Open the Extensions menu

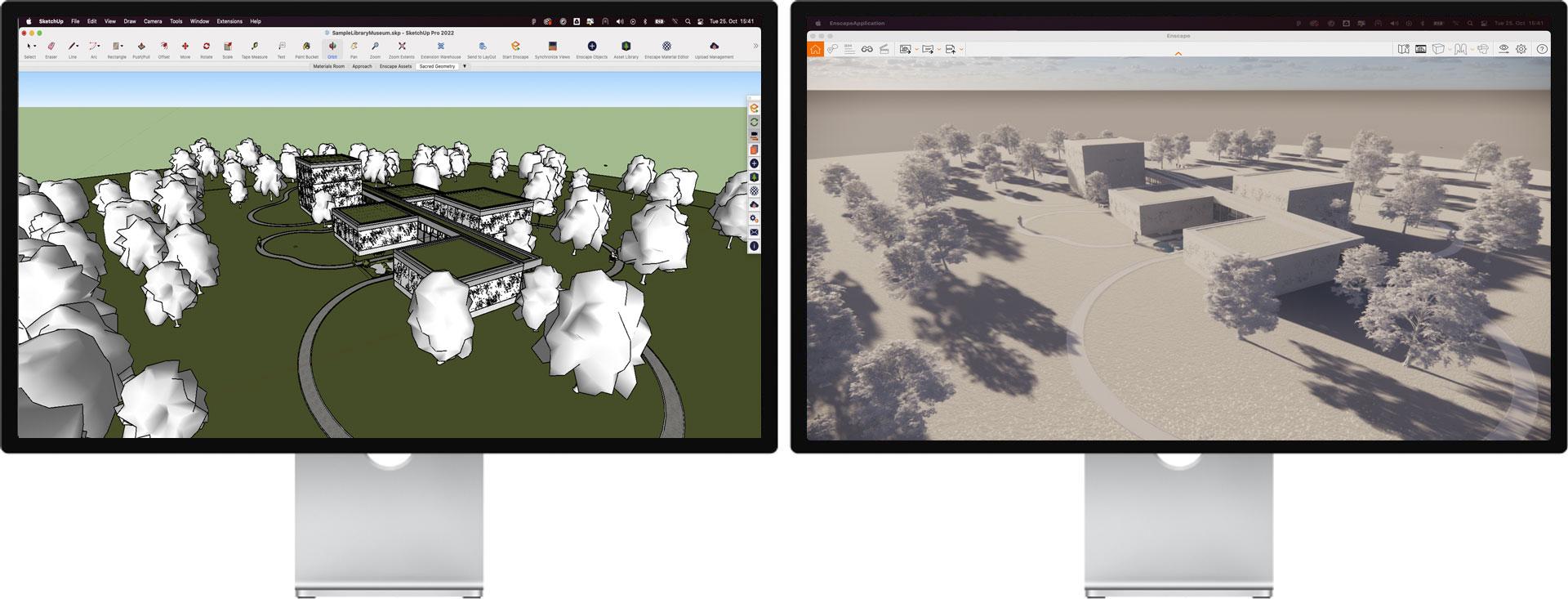pyautogui.click(x=229, y=21)
